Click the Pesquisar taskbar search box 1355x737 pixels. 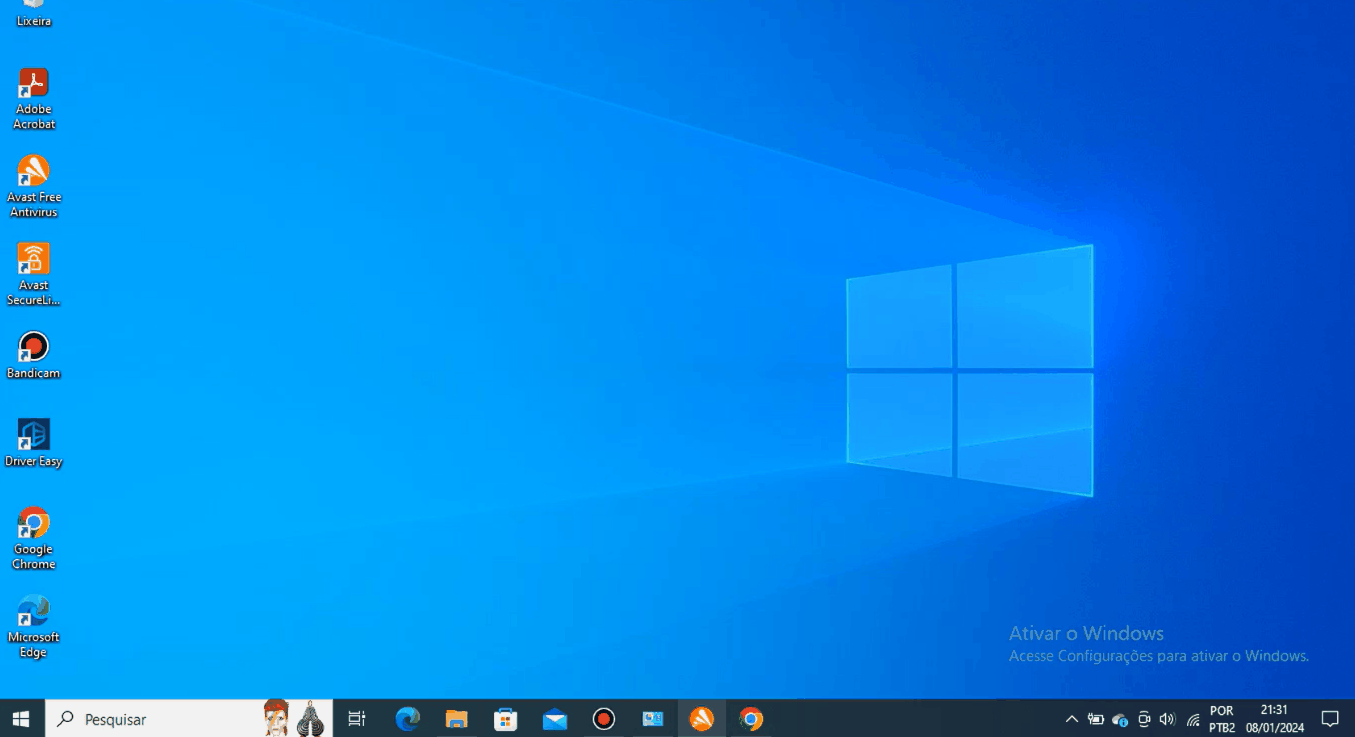189,719
